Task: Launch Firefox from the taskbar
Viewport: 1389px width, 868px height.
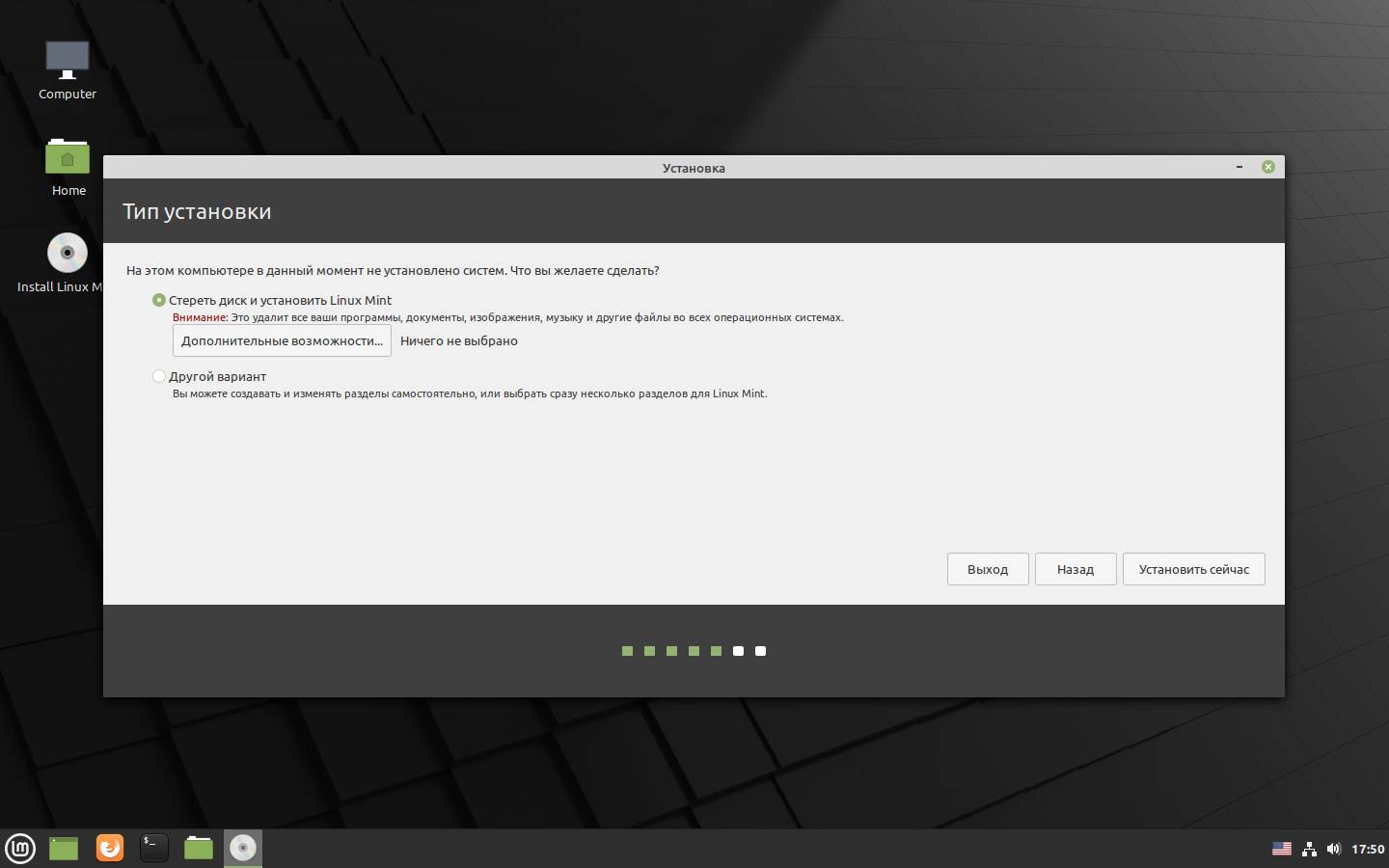Action: point(110,849)
